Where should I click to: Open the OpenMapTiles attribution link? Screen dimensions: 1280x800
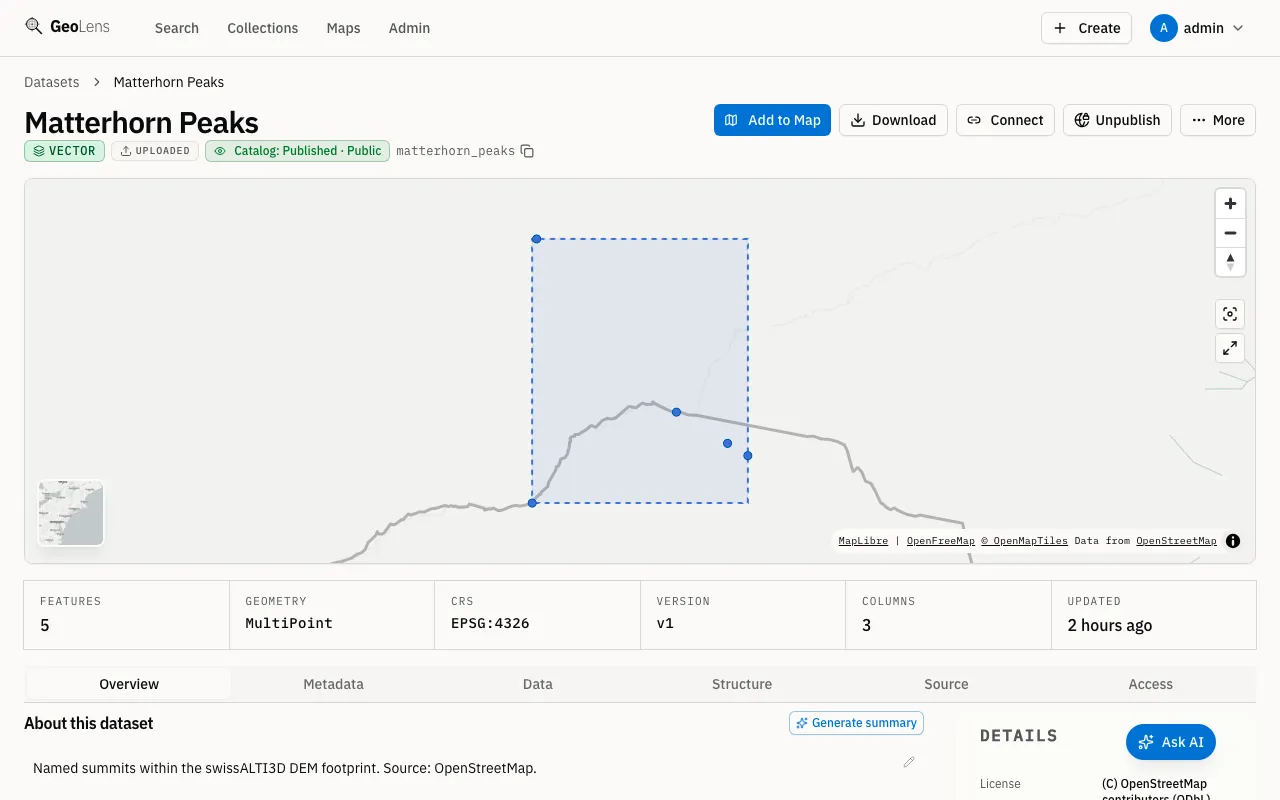[x=1024, y=541]
